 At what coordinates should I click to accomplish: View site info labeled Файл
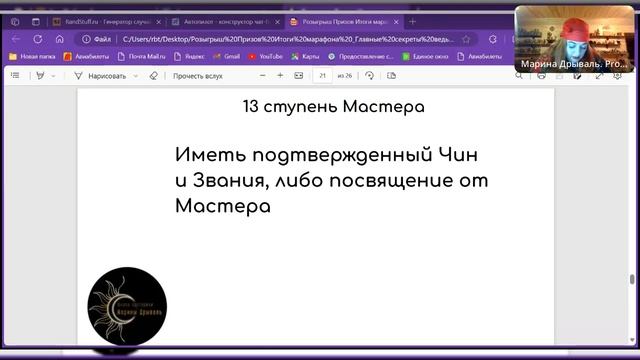96,39
